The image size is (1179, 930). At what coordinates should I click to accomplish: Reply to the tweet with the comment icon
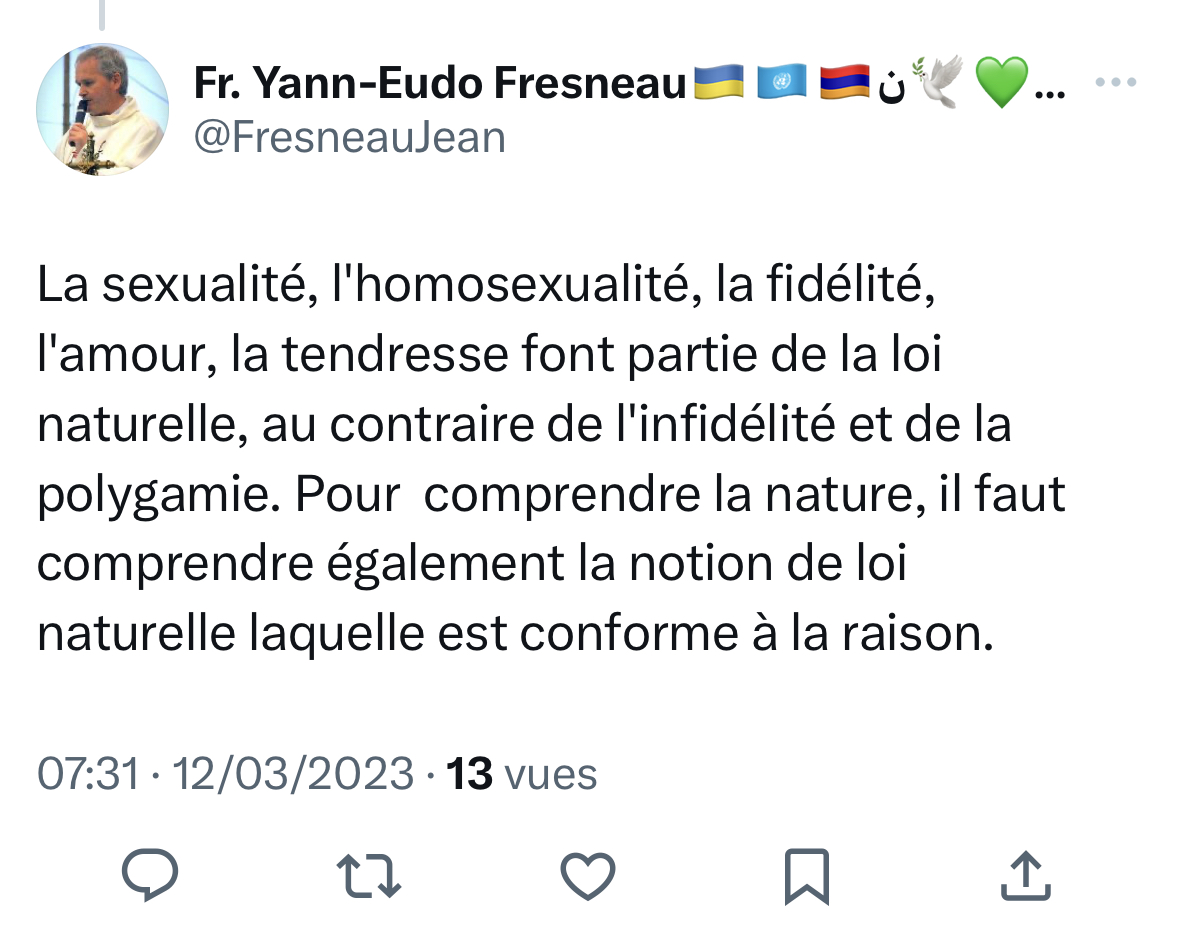click(x=150, y=875)
